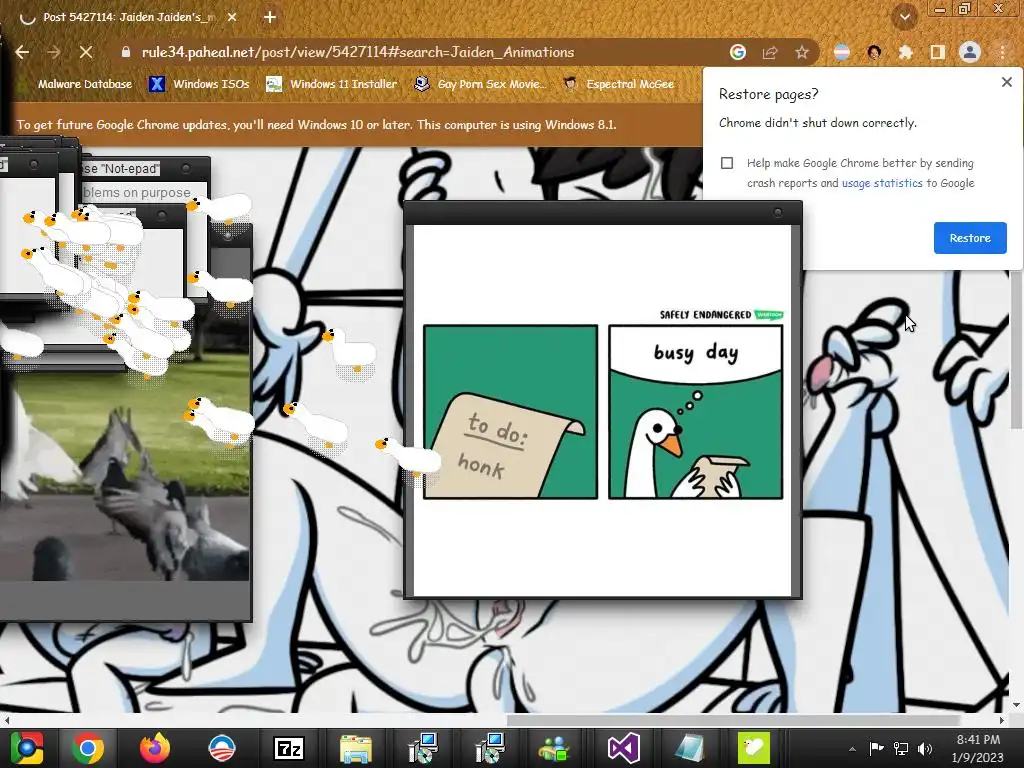
Task: Open the Windows 11 Installer bookmark
Action: click(x=332, y=84)
